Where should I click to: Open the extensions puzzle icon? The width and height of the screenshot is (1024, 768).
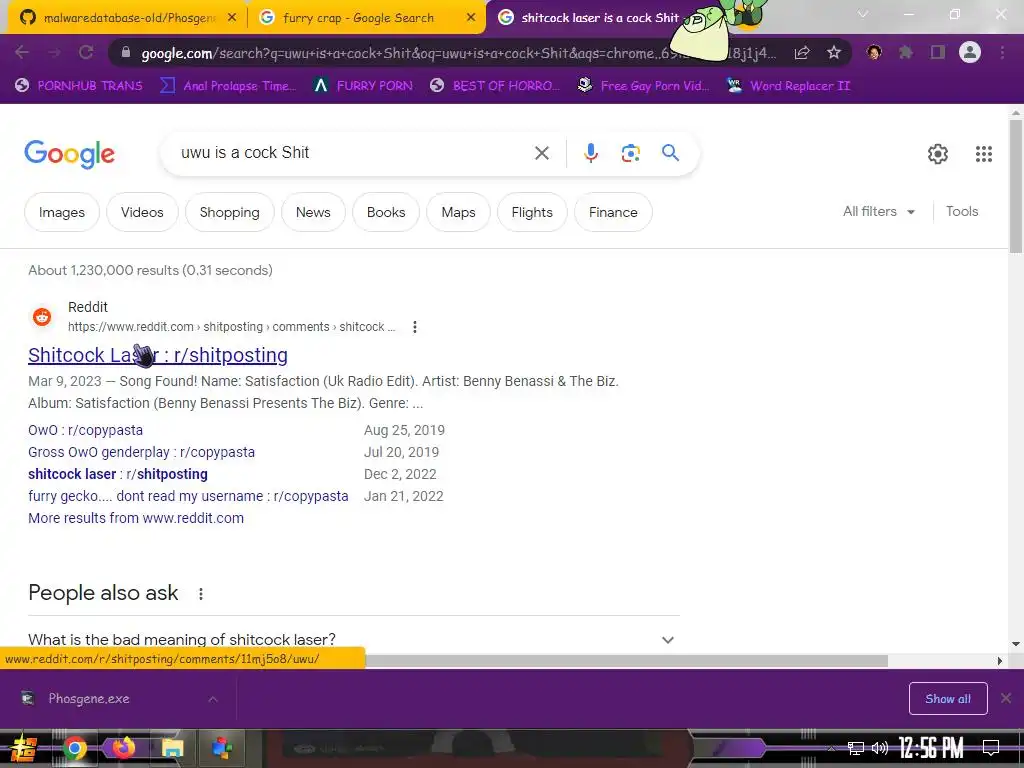pos(906,52)
